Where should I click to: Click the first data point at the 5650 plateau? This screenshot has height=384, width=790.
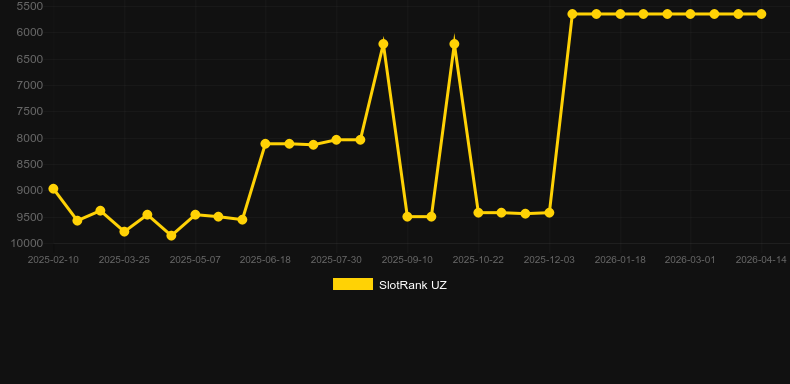(x=572, y=14)
